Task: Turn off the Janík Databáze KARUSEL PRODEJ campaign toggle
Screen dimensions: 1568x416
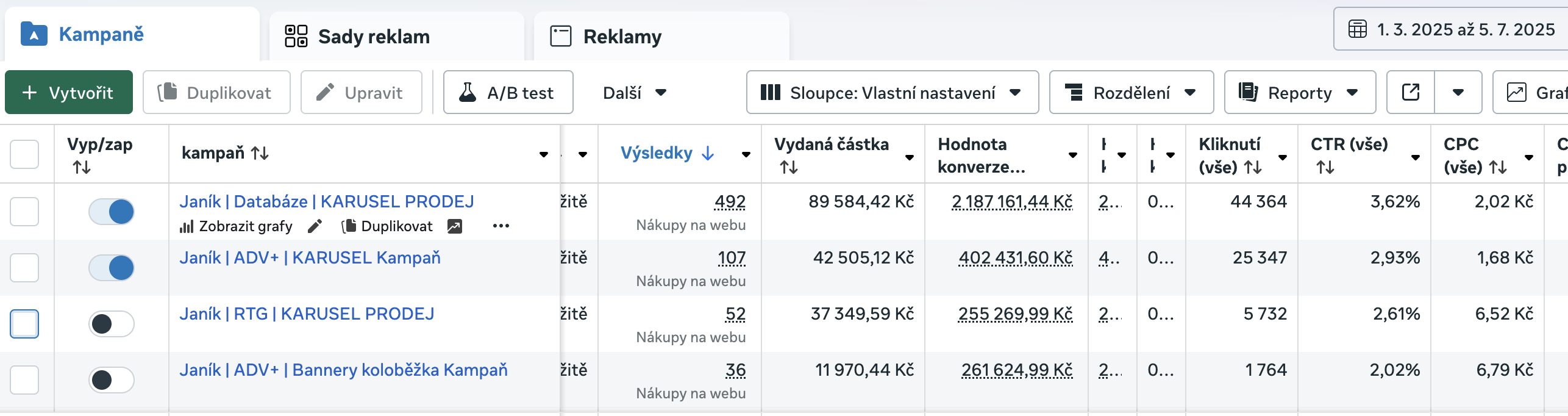Action: tap(112, 212)
